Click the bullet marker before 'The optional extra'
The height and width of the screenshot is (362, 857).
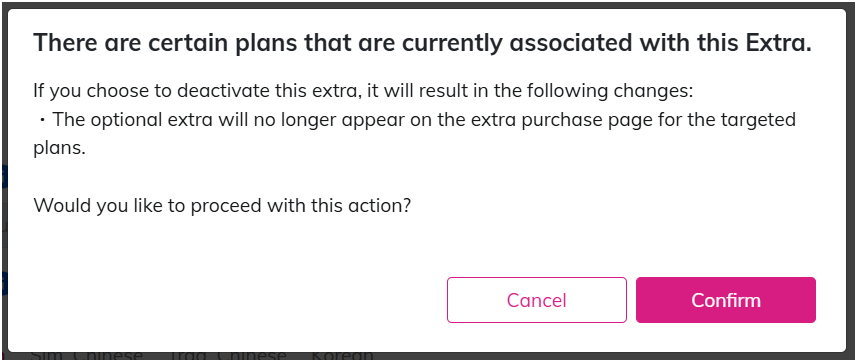42,120
